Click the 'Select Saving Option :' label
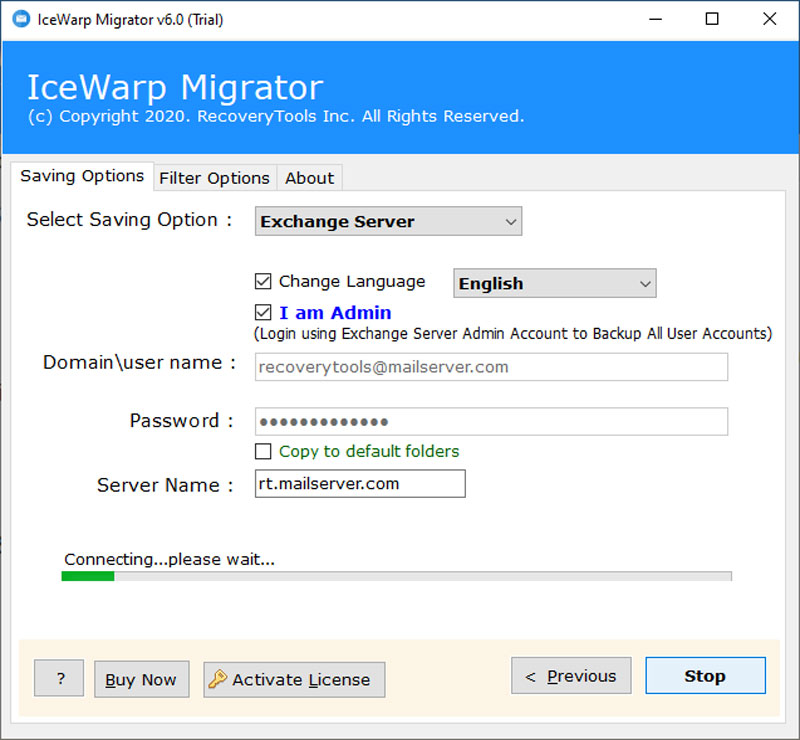Image resolution: width=800 pixels, height=740 pixels. (x=130, y=219)
